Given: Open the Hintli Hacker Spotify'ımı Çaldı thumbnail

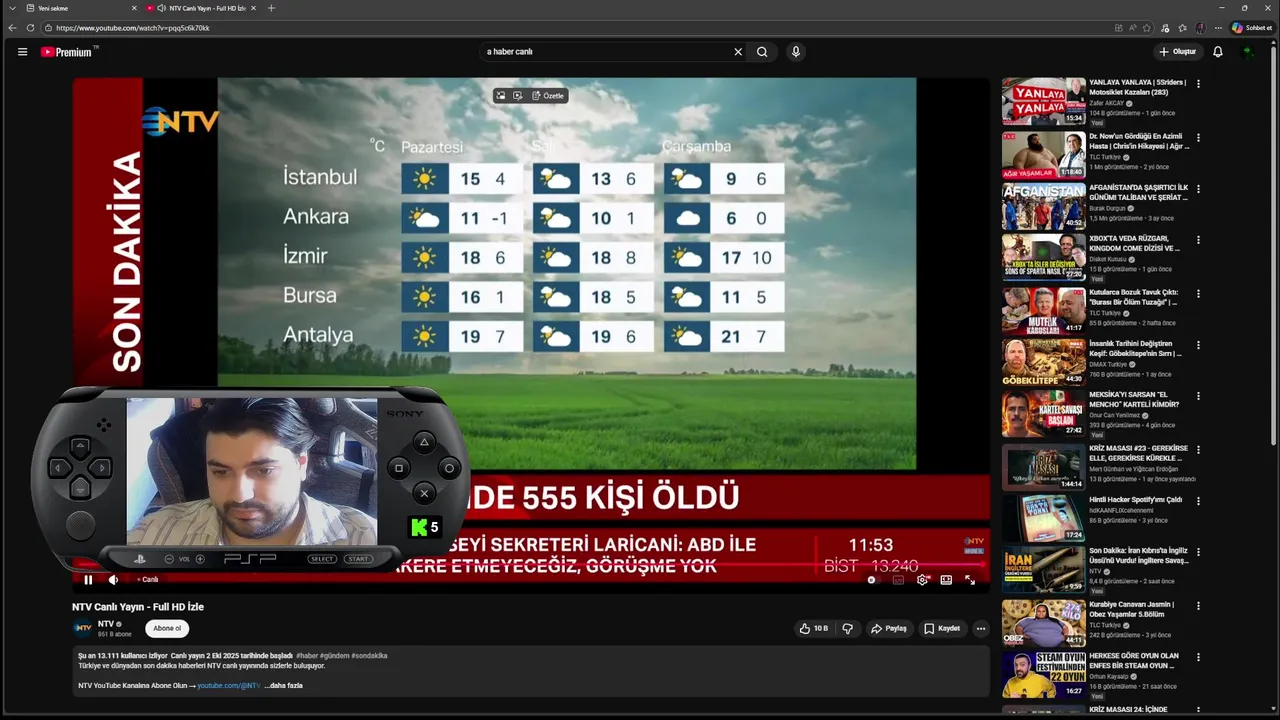Looking at the screenshot, I should pyautogui.click(x=1043, y=519).
